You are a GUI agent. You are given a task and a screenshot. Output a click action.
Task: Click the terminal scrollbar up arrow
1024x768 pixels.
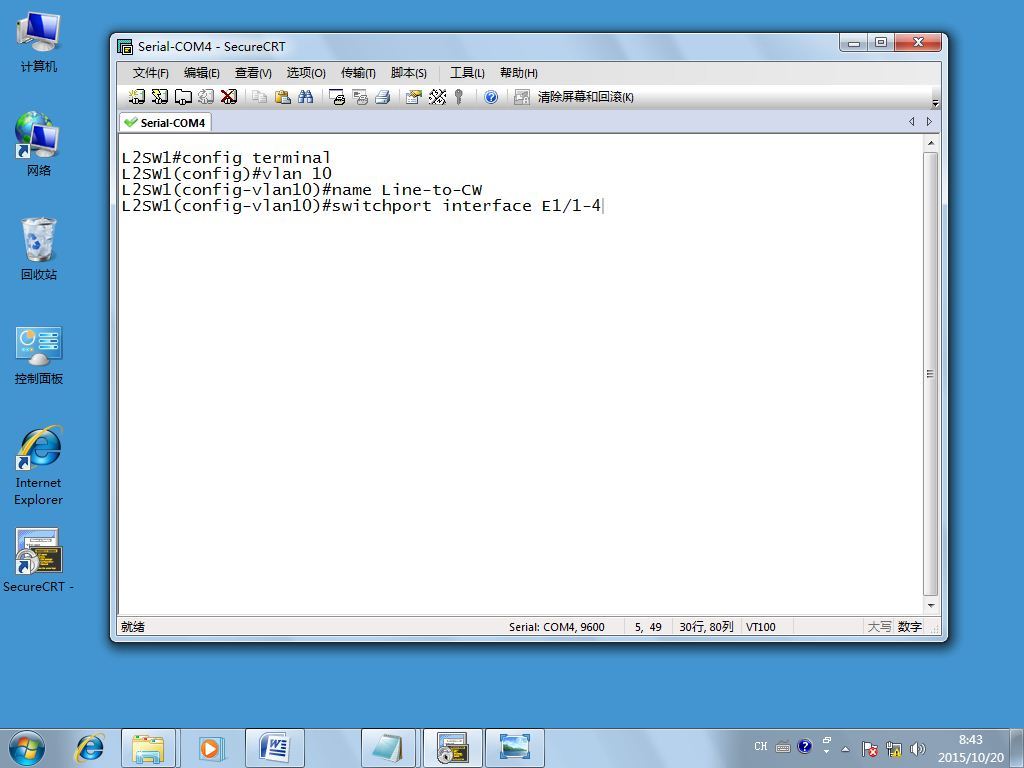(x=931, y=143)
